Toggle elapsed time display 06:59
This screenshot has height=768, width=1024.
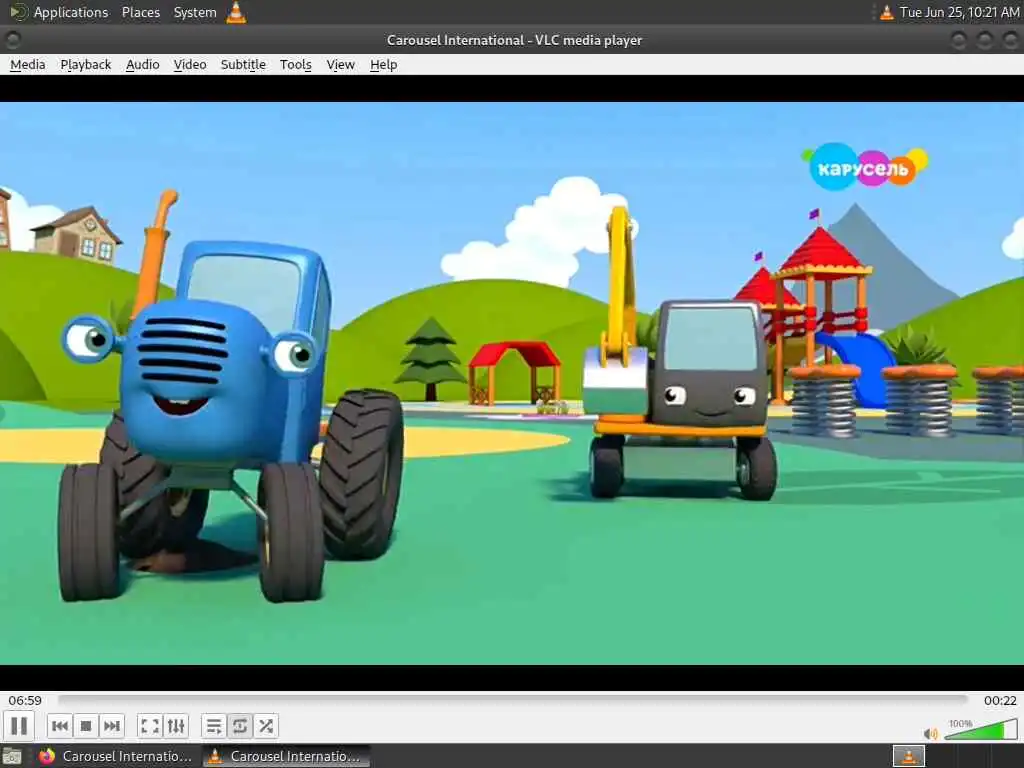tap(25, 700)
